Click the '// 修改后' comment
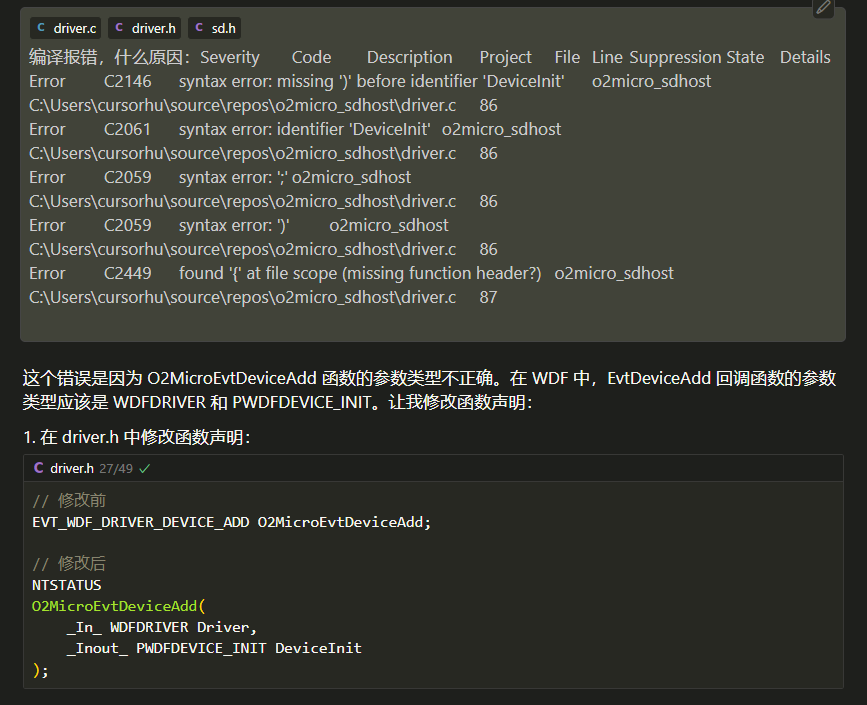The image size is (867, 705). [69, 563]
